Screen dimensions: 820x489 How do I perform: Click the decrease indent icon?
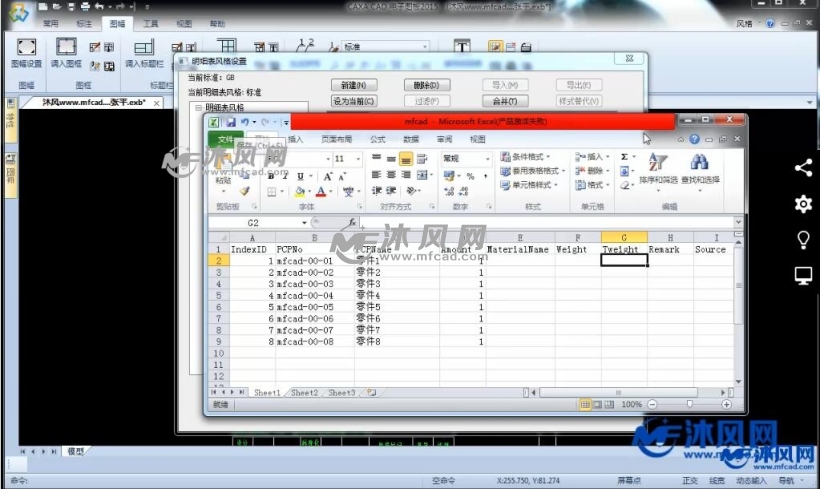(x=377, y=191)
